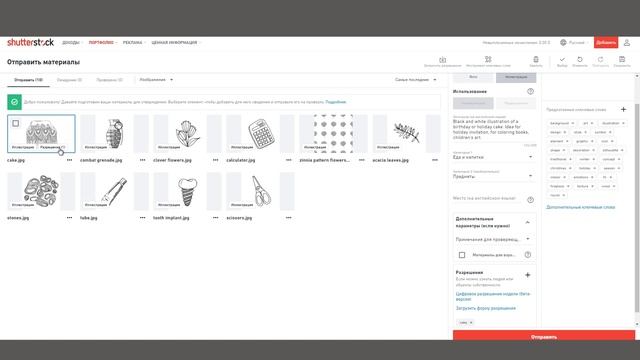Click the red Добавить button
The width and height of the screenshot is (640, 360).
(x=606, y=42)
